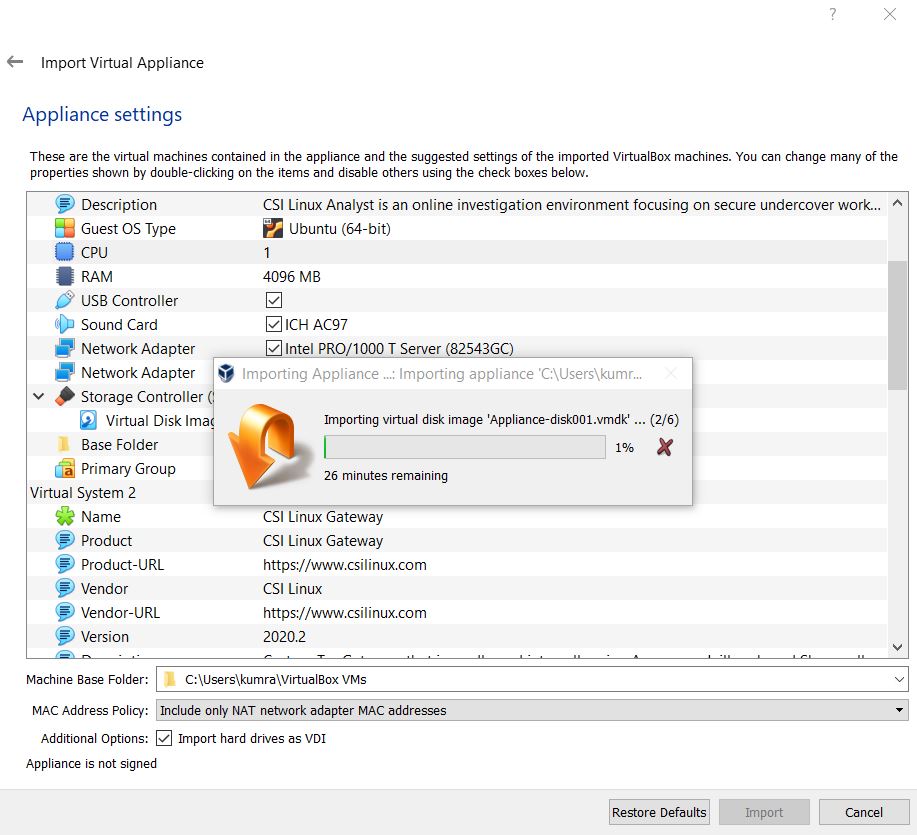Cancel import with the red X icon
The image size is (917, 835).
pos(664,447)
